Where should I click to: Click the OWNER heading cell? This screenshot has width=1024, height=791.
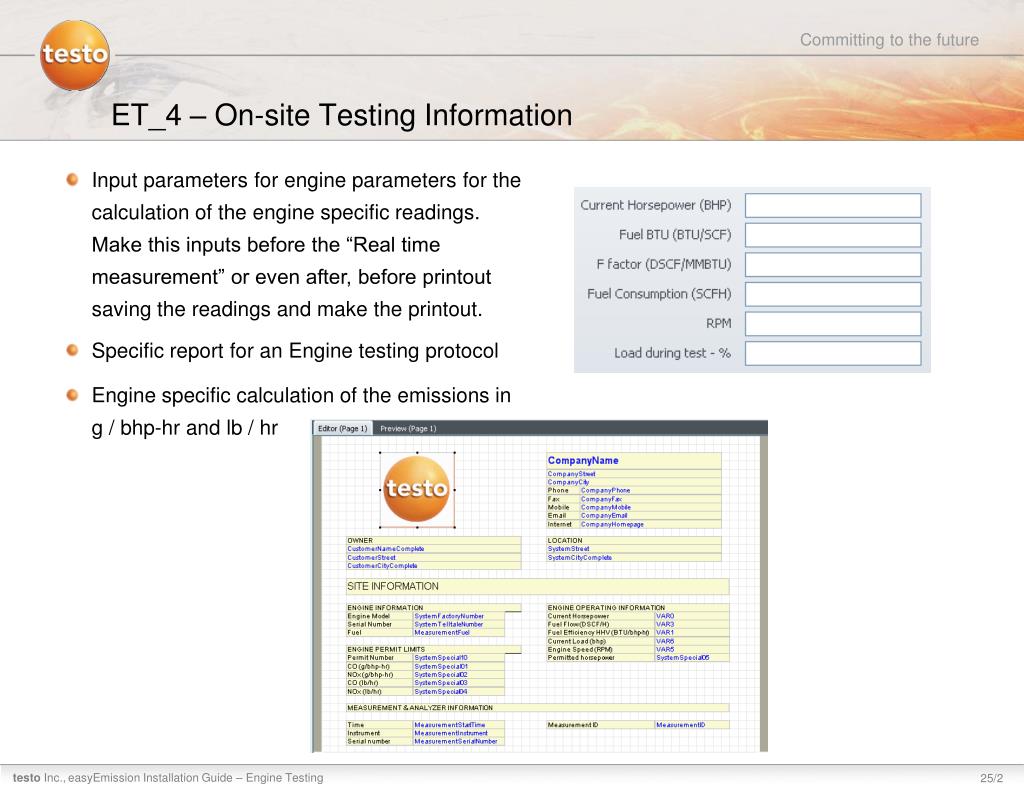[434, 541]
